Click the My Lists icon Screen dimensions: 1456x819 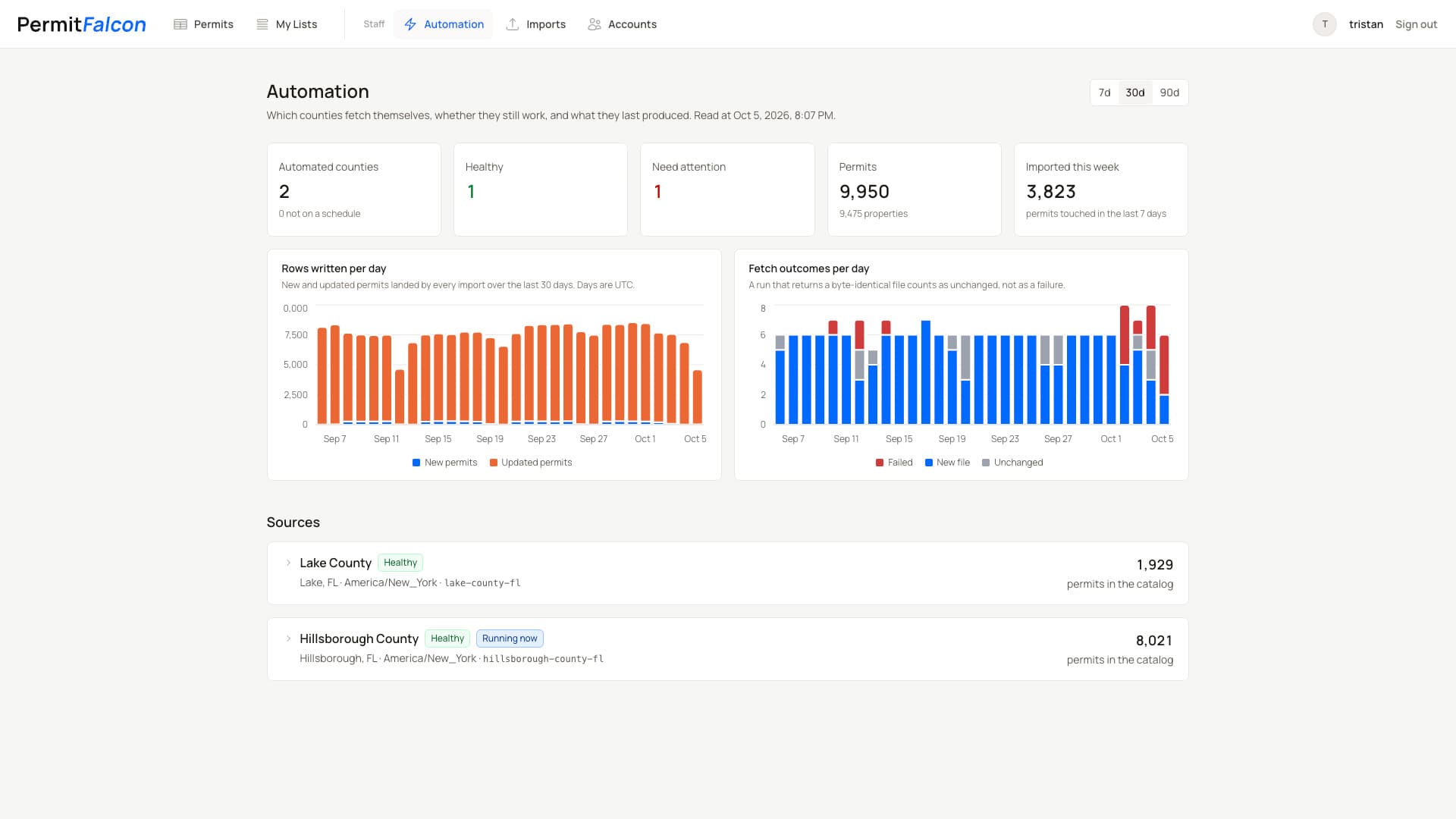262,24
